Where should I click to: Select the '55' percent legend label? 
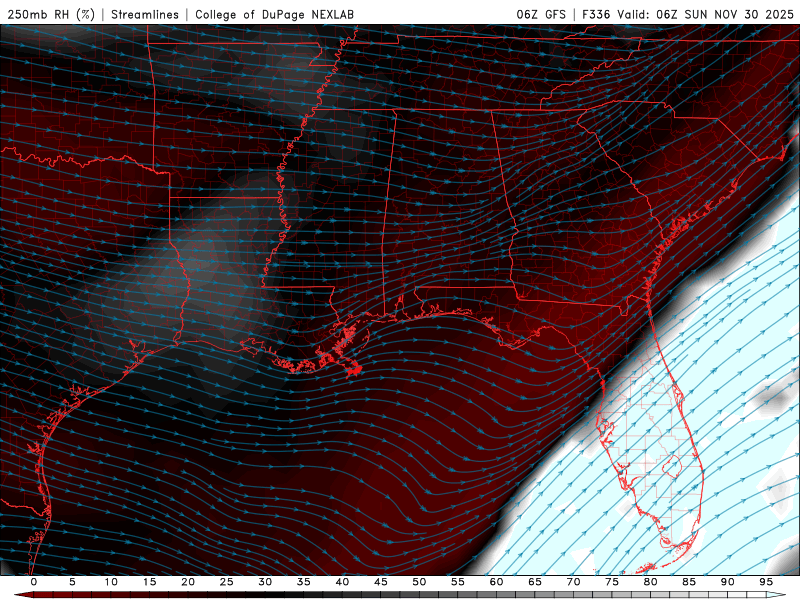(458, 582)
